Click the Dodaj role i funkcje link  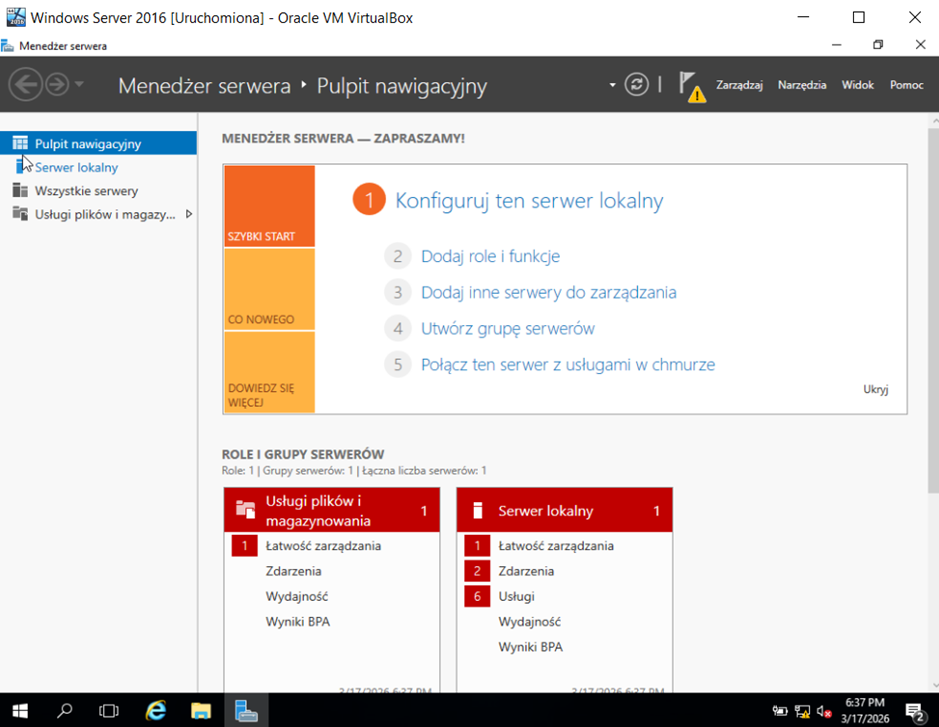coord(490,257)
